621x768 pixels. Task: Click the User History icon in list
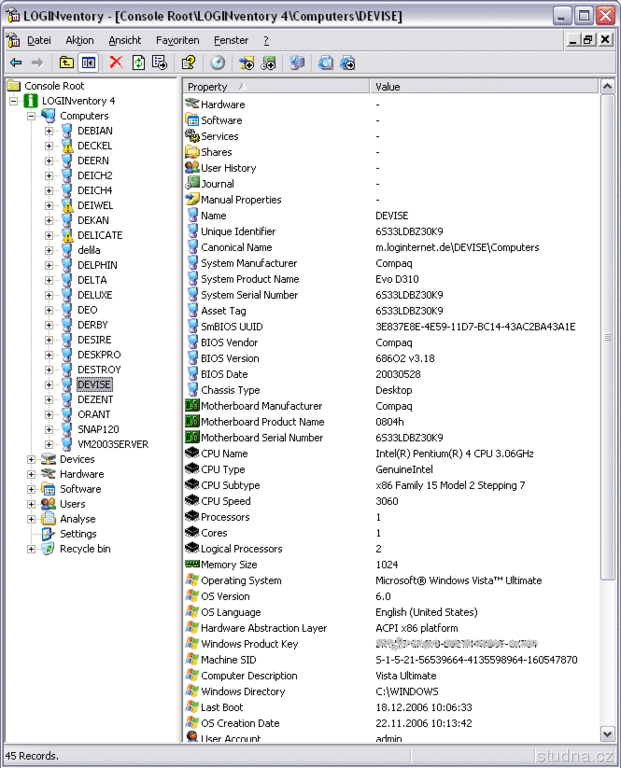192,168
